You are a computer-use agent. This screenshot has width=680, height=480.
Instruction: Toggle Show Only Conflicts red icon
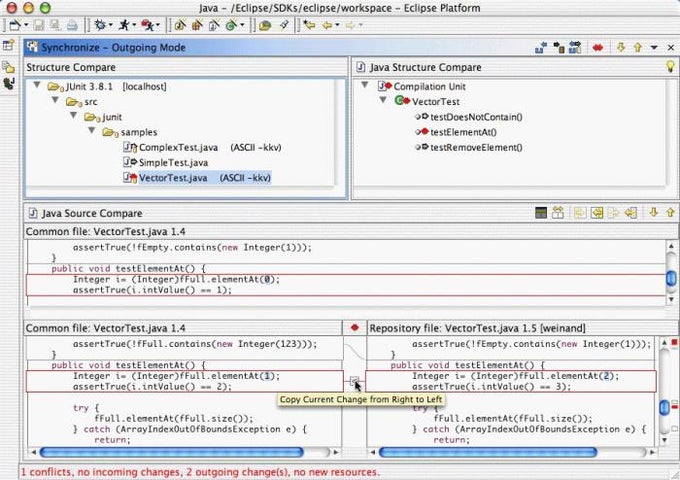(598, 48)
